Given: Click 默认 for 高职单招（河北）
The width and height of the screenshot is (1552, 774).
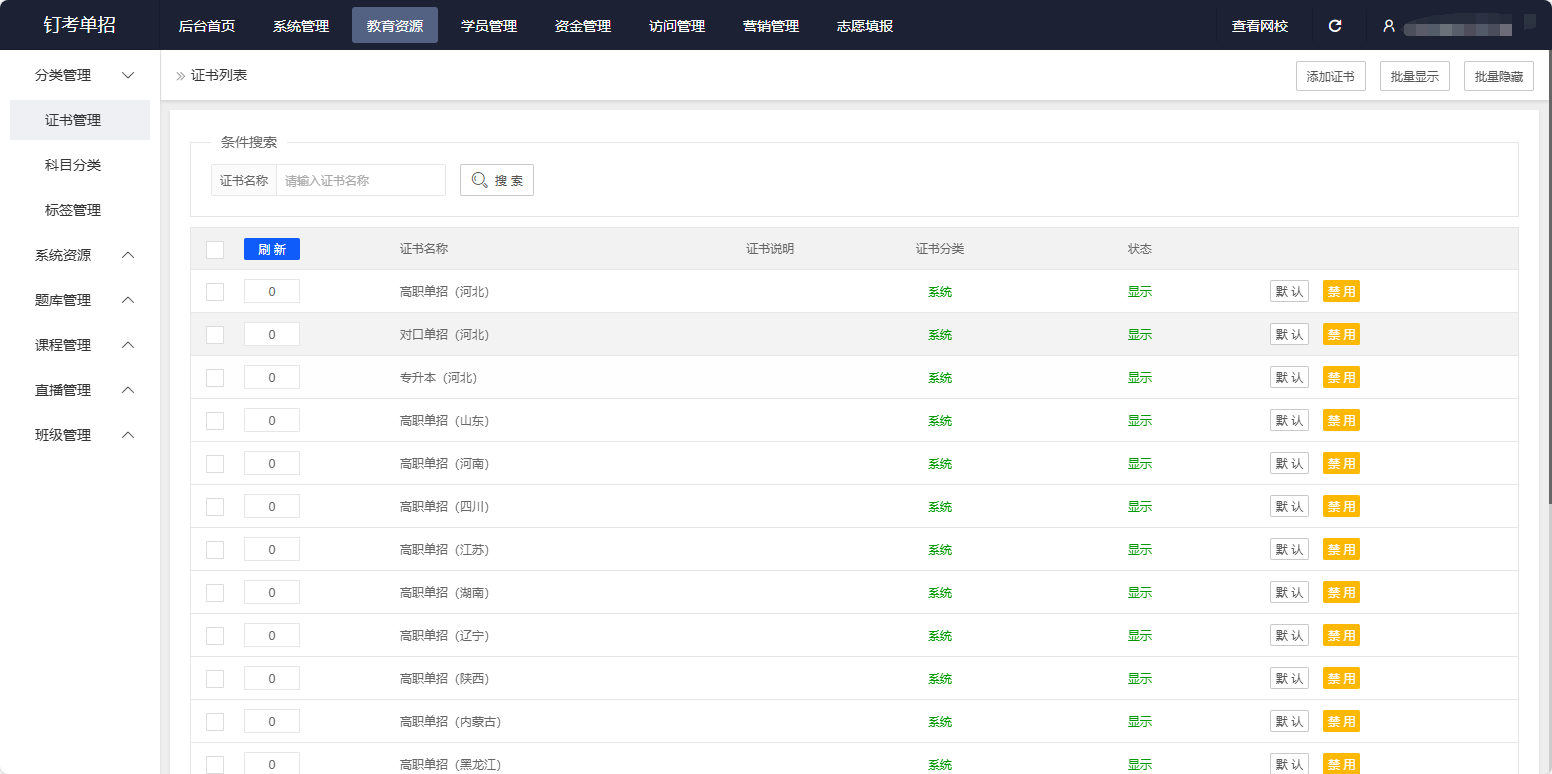Looking at the screenshot, I should tap(1289, 292).
